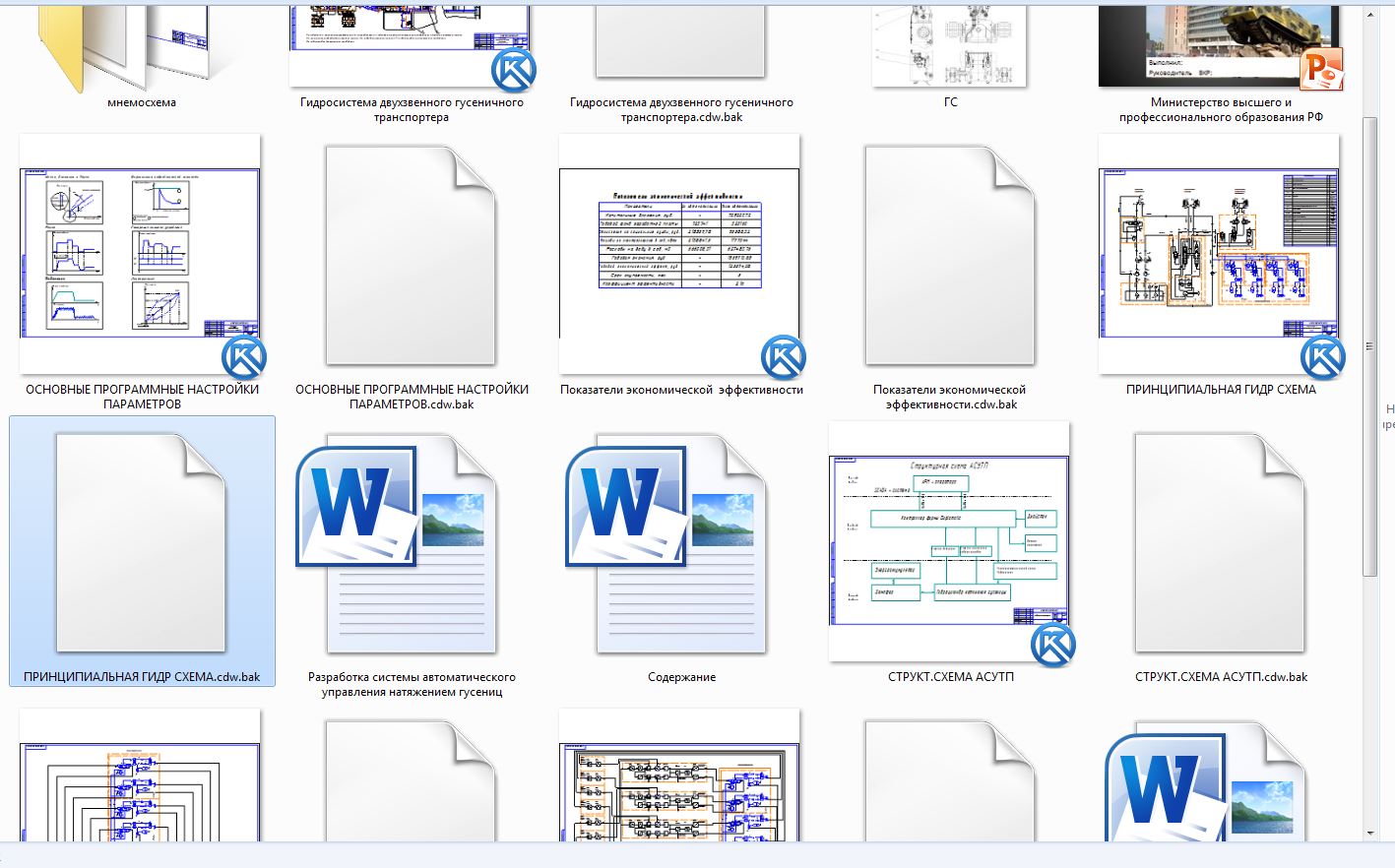Screen dimensions: 1395x868
Task: Select the ПРИНЦИПИАЛЬНАЯ ГИДР СХЕМА drawing thumbnail
Action: click(1220, 254)
